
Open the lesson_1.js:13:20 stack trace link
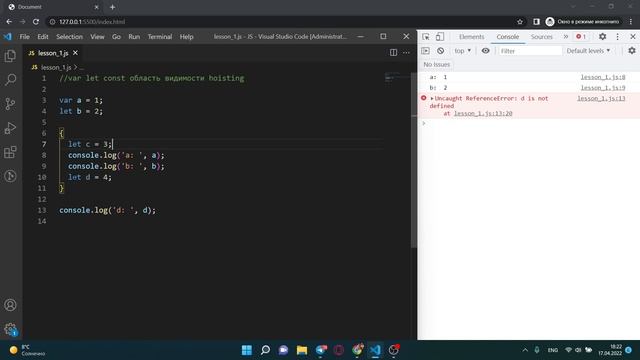point(483,113)
